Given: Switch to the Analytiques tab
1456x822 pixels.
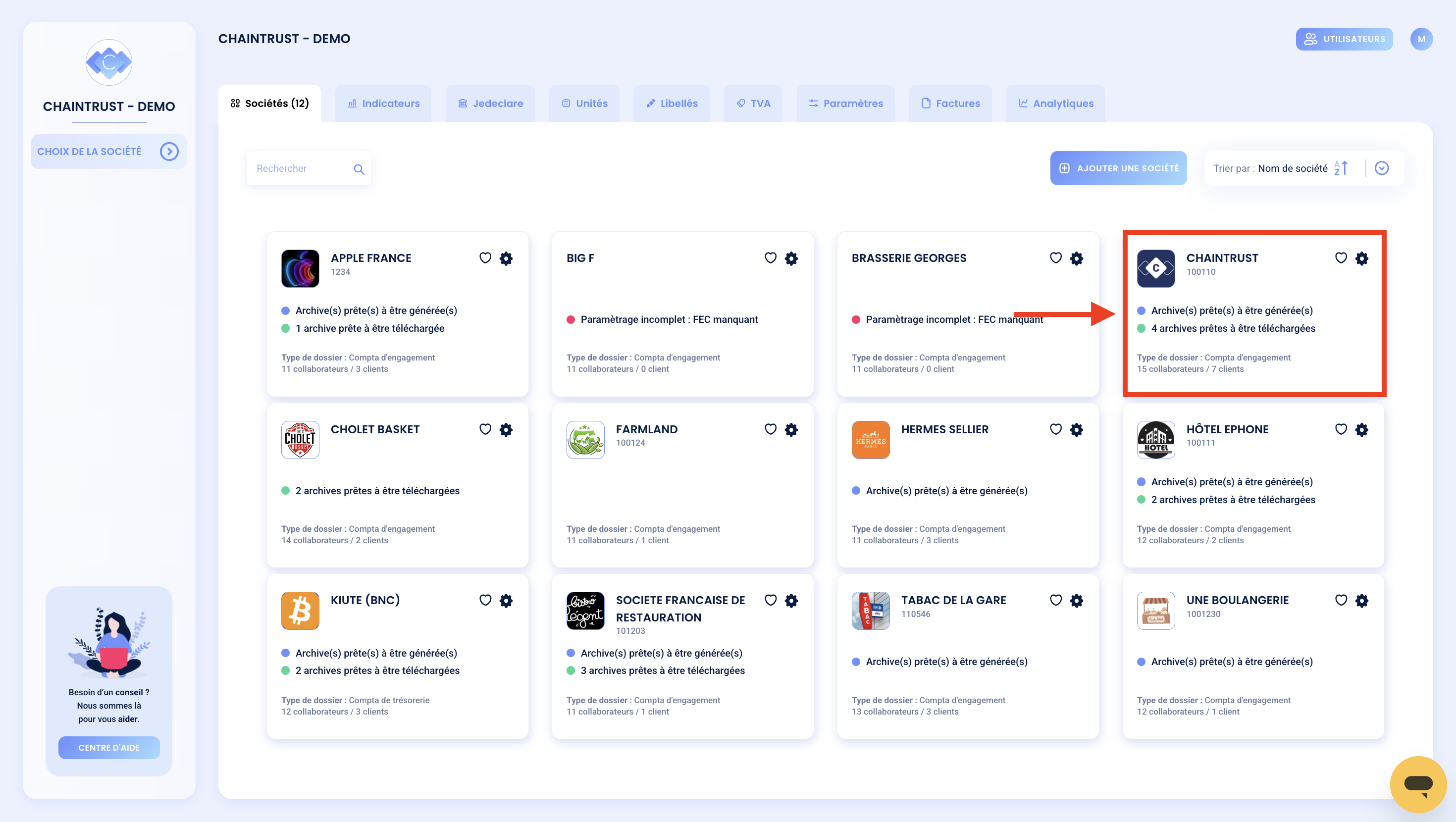Looking at the screenshot, I should pos(1056,103).
